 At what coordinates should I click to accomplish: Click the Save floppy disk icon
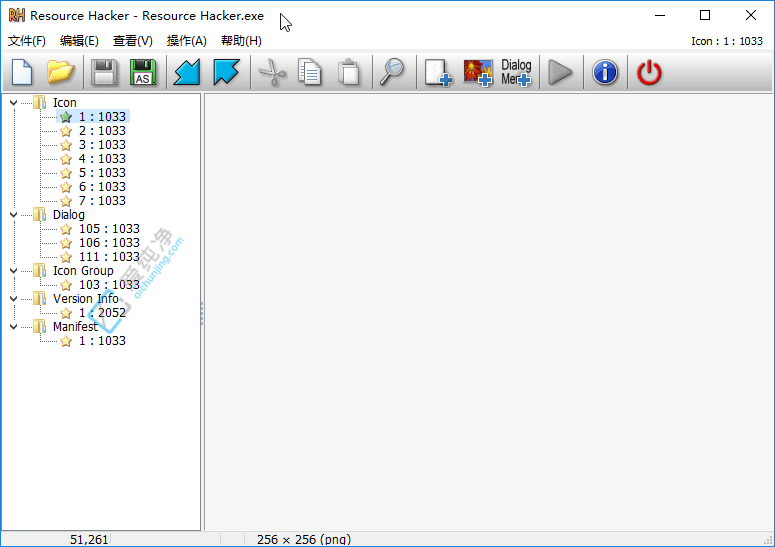(104, 72)
